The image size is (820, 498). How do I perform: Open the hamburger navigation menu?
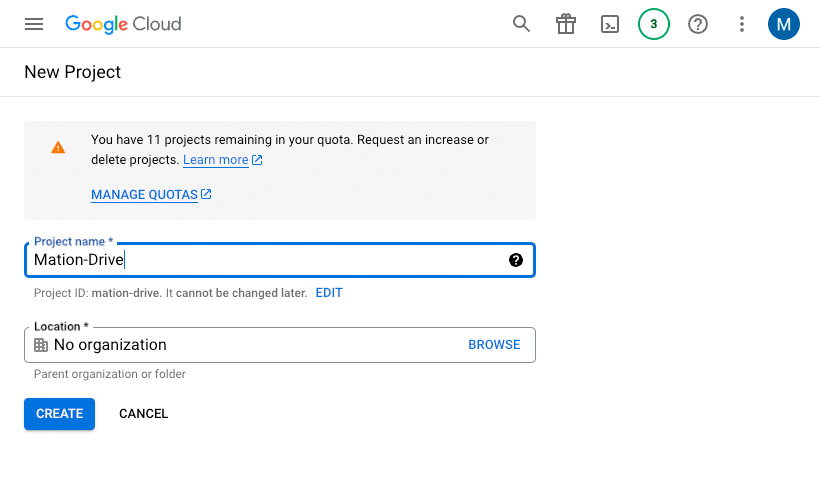(x=34, y=24)
